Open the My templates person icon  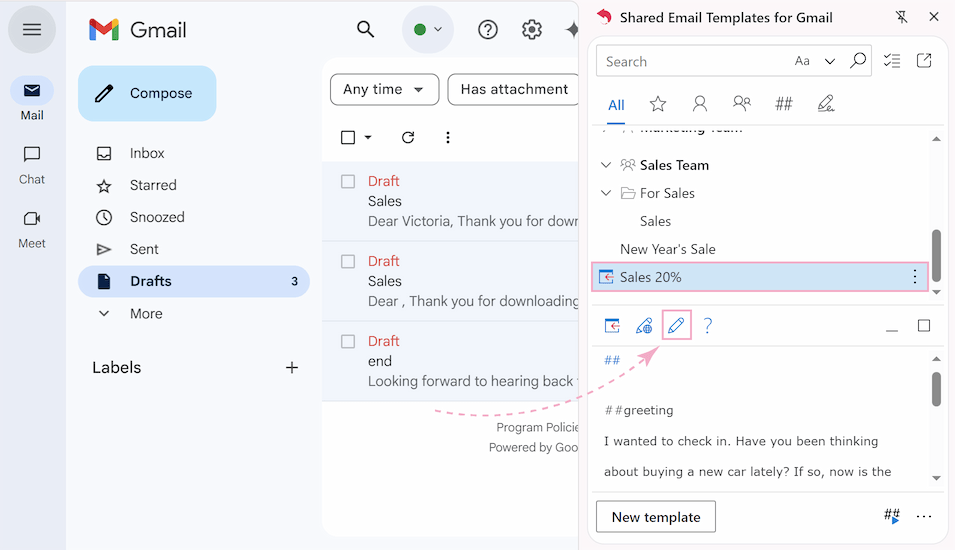700,104
